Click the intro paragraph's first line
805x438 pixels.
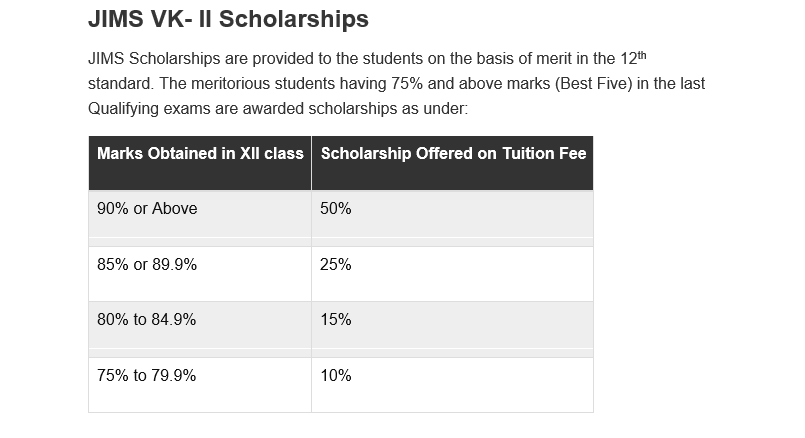pos(360,59)
